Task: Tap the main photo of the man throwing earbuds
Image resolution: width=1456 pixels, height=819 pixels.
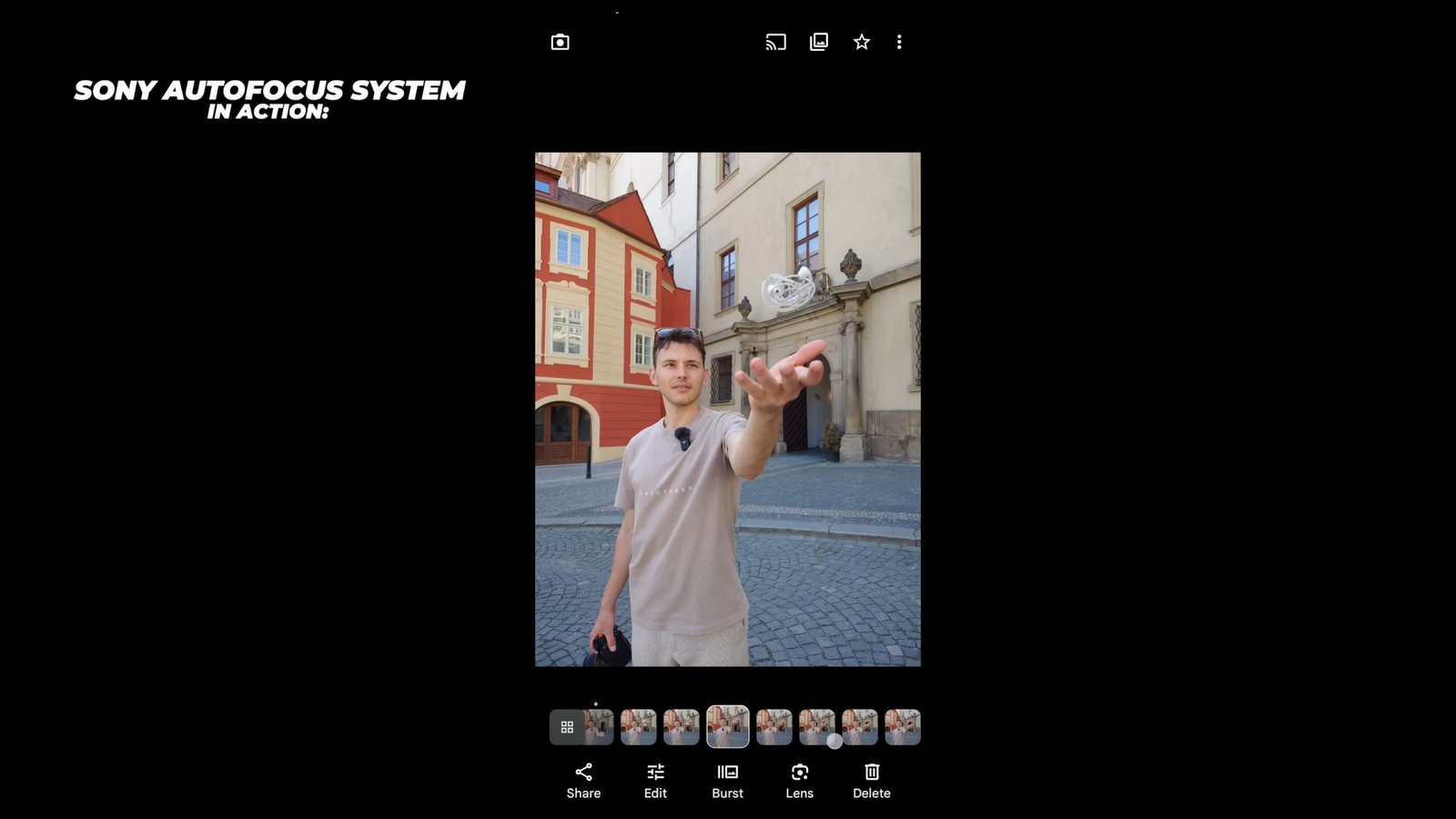Action: 728,409
